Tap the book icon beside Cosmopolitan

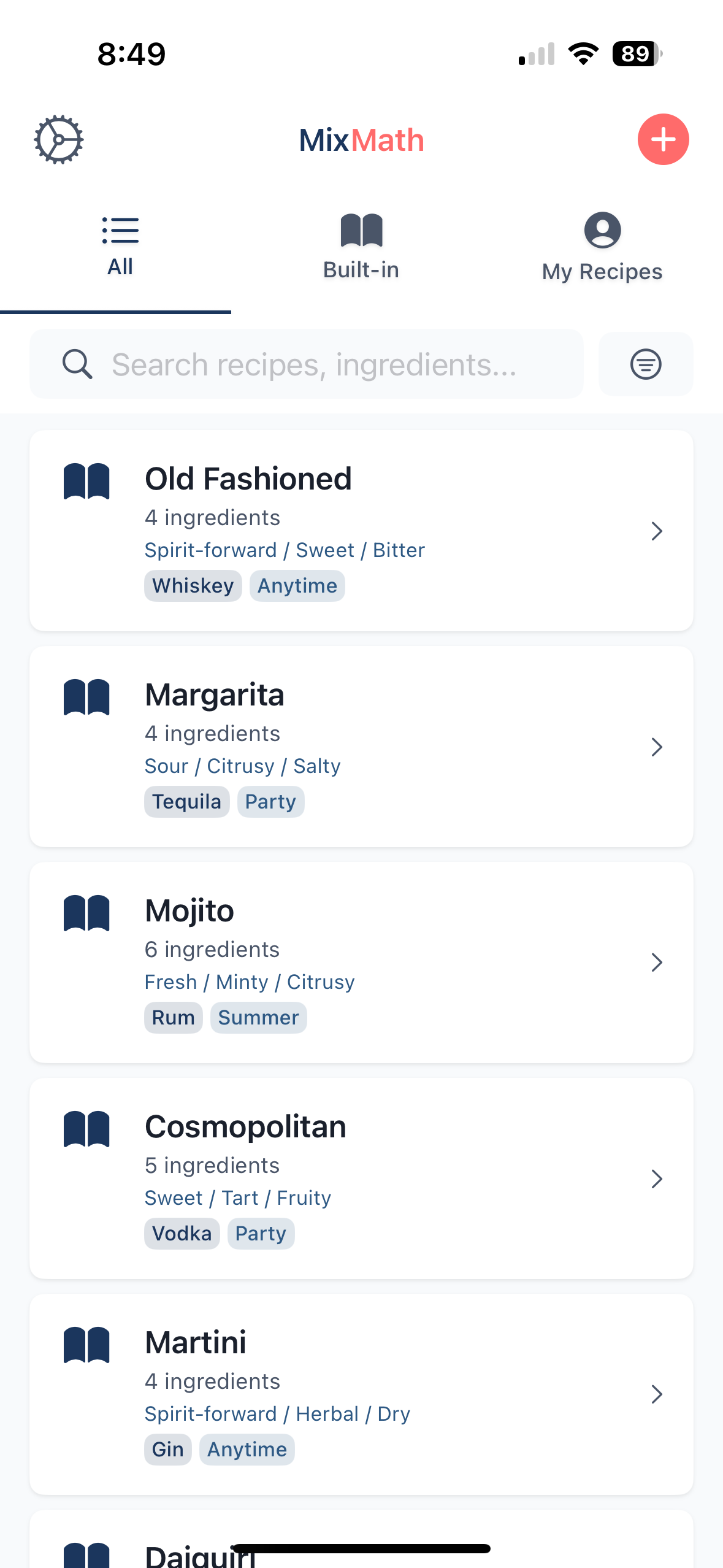point(86,1129)
